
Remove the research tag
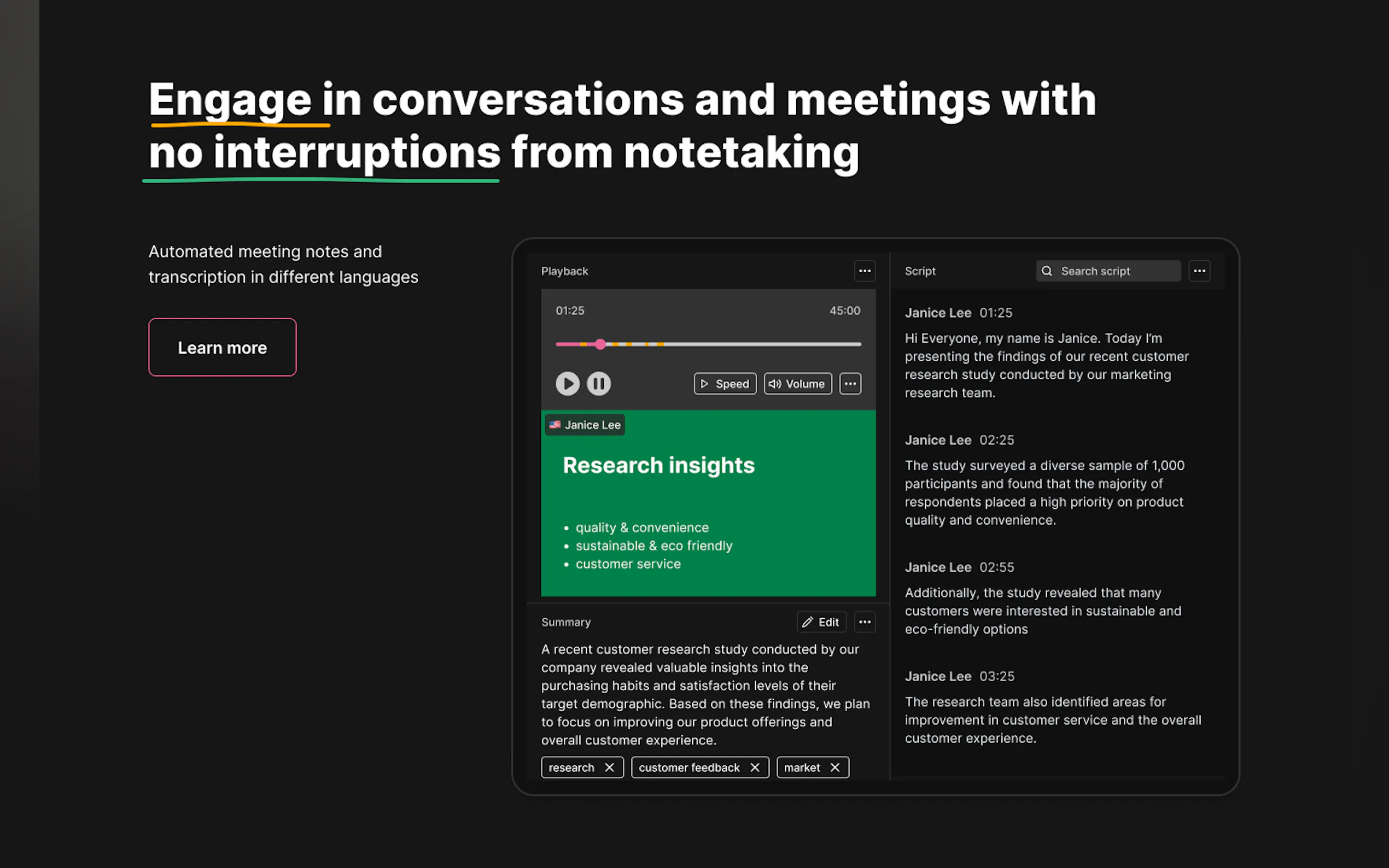click(609, 767)
